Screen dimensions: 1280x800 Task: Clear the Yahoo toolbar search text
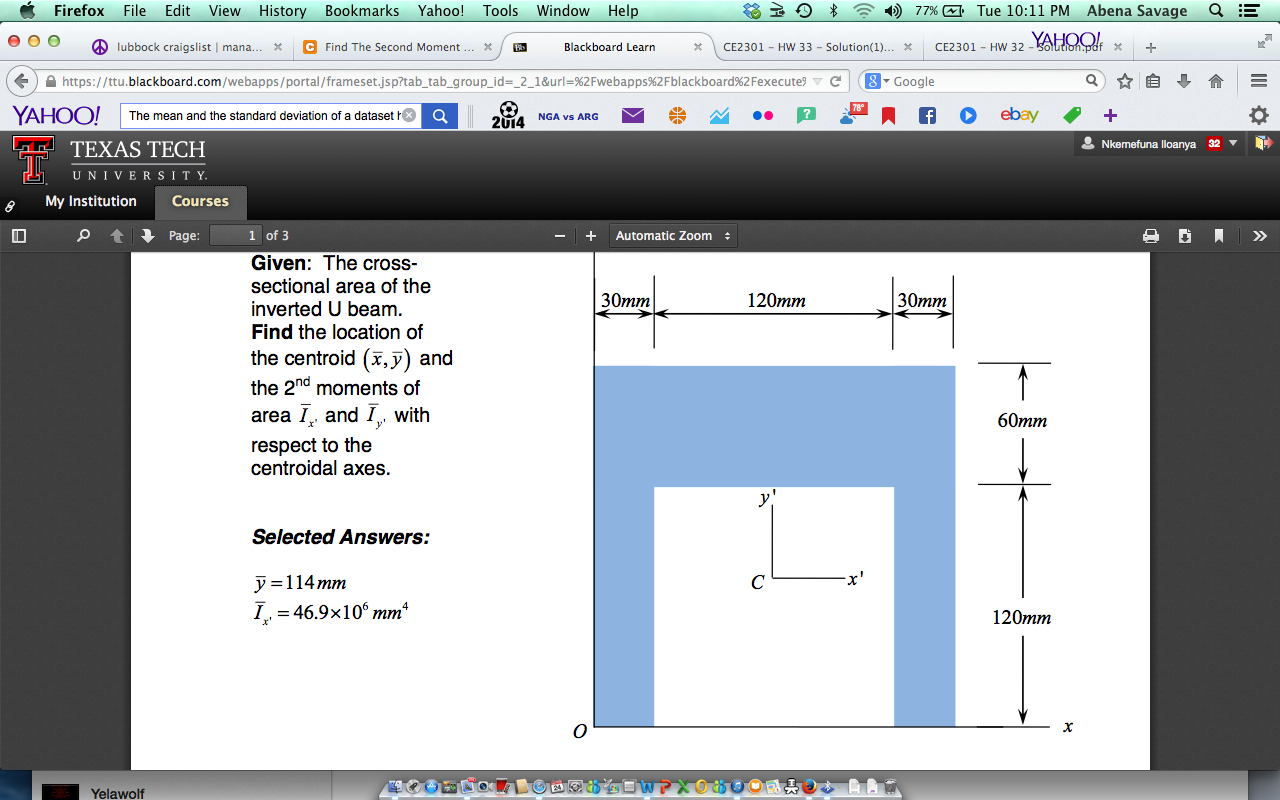pos(408,116)
